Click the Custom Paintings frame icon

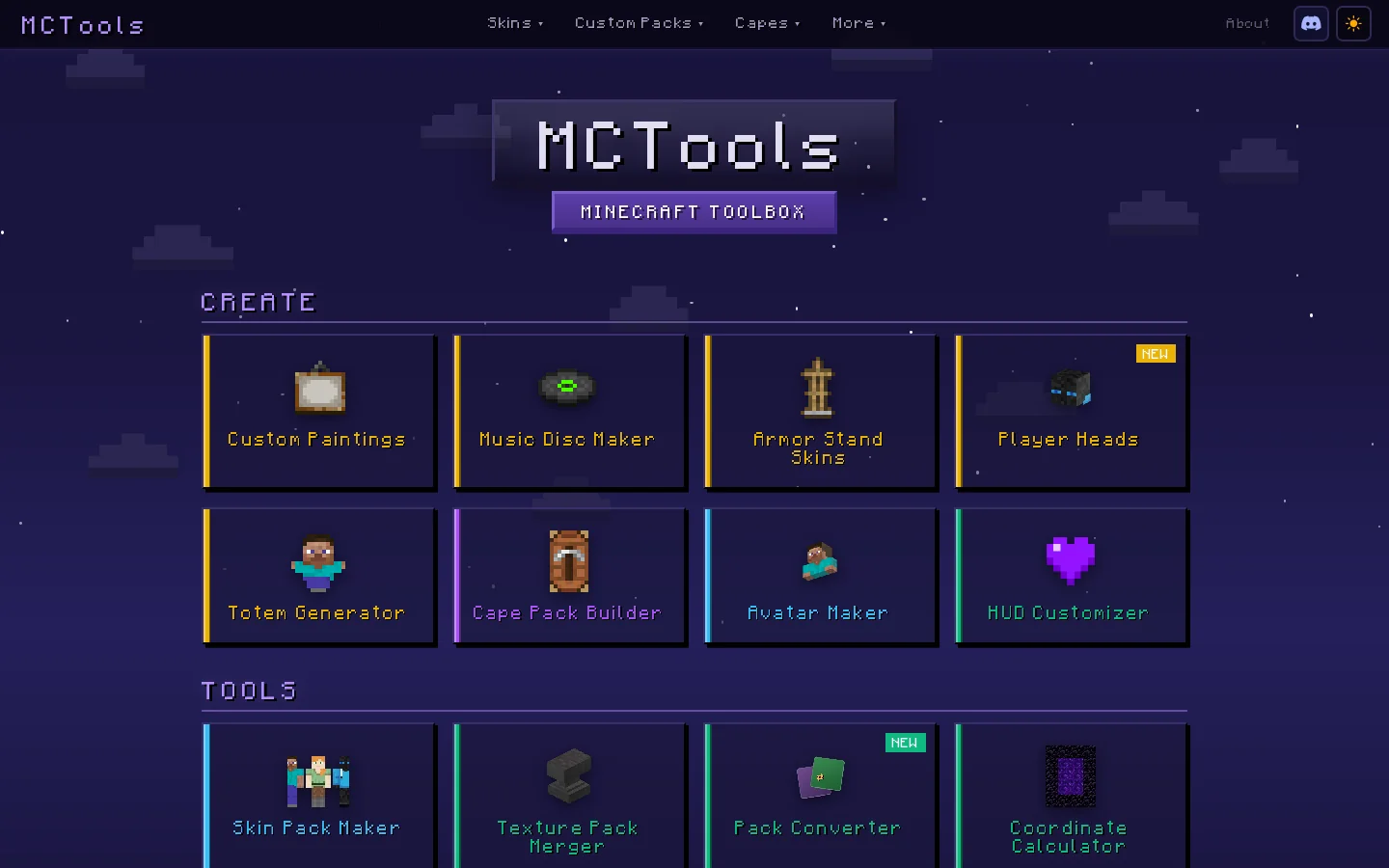tap(319, 388)
